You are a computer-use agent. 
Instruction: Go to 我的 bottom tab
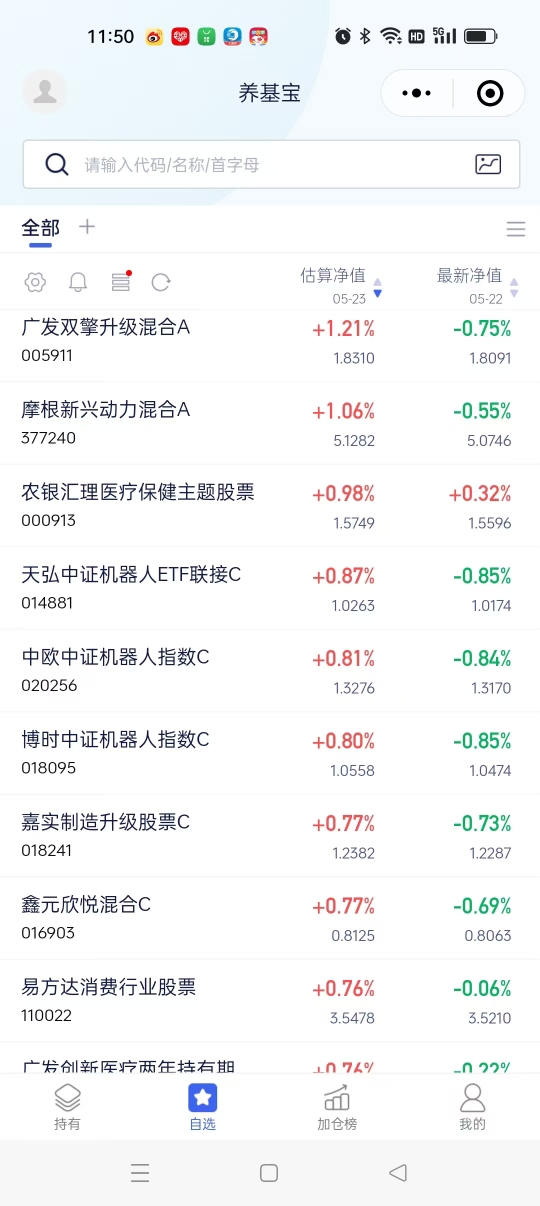[472, 1107]
